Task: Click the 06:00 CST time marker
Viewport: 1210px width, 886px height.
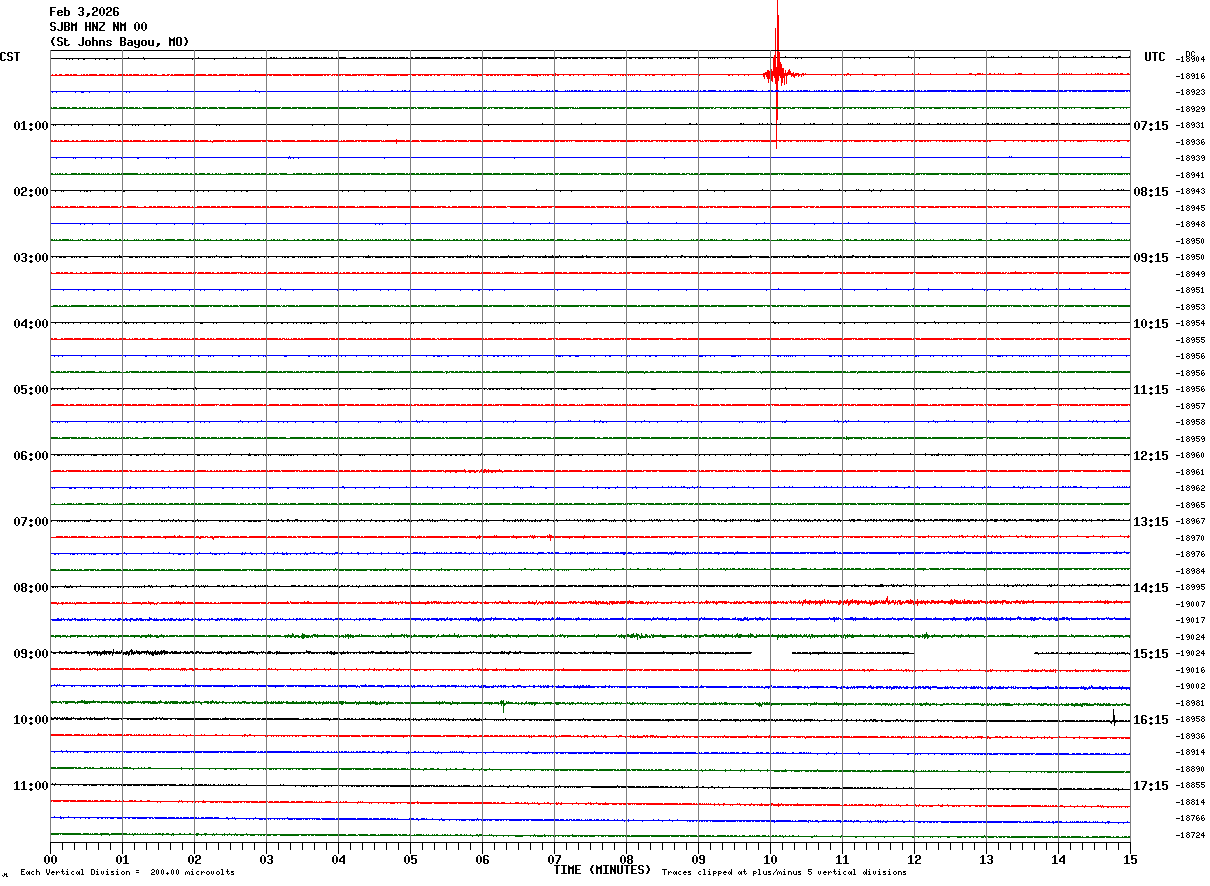Action: 30,455
